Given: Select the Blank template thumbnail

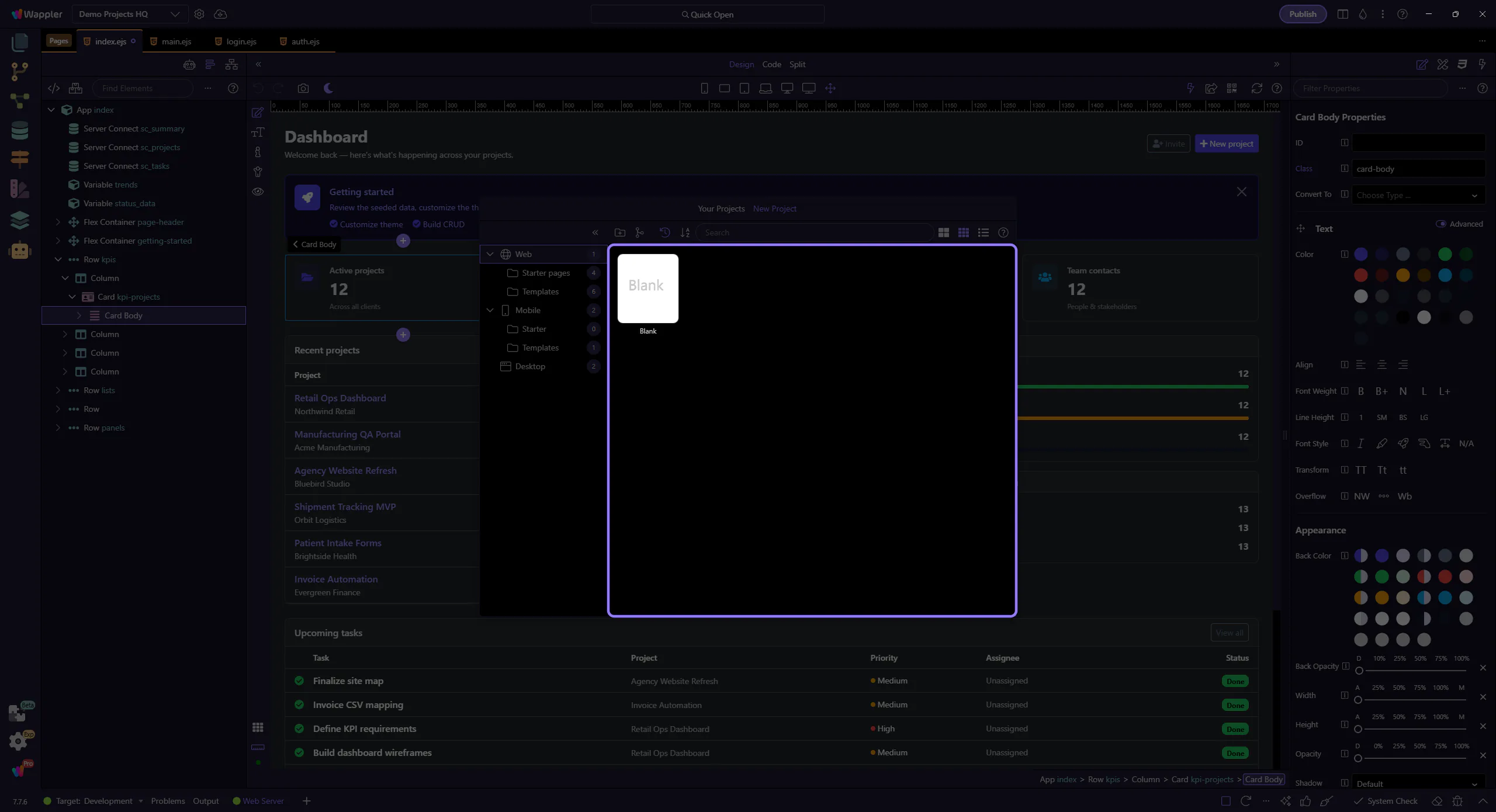Looking at the screenshot, I should [647, 289].
